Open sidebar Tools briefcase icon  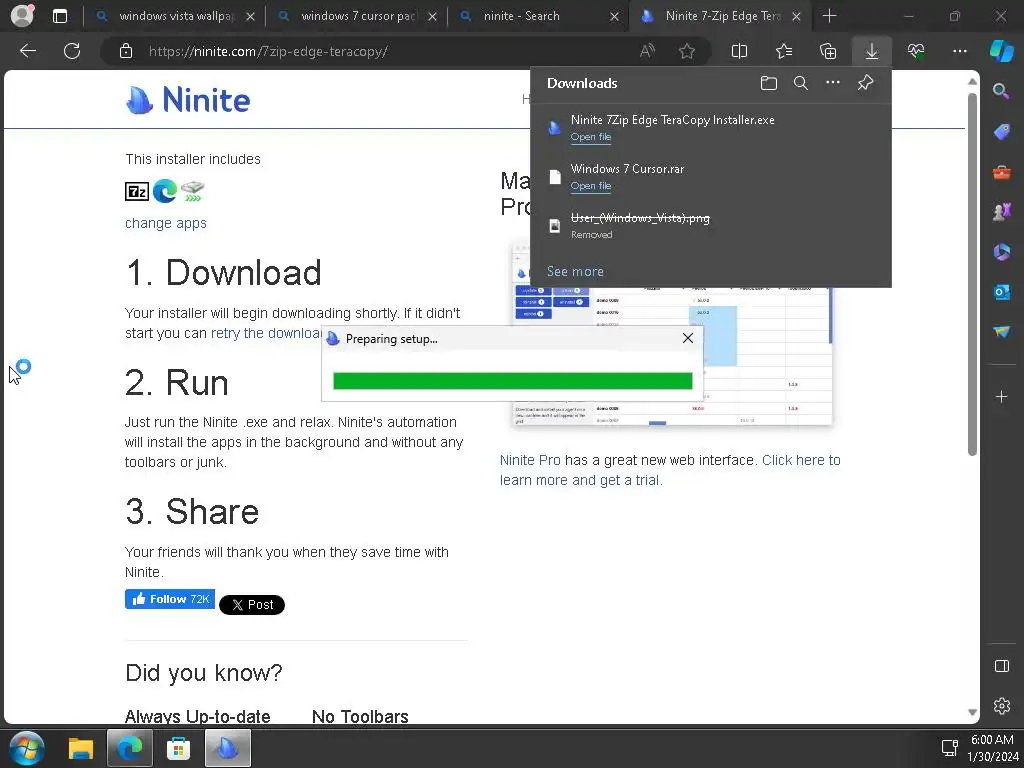point(1001,172)
